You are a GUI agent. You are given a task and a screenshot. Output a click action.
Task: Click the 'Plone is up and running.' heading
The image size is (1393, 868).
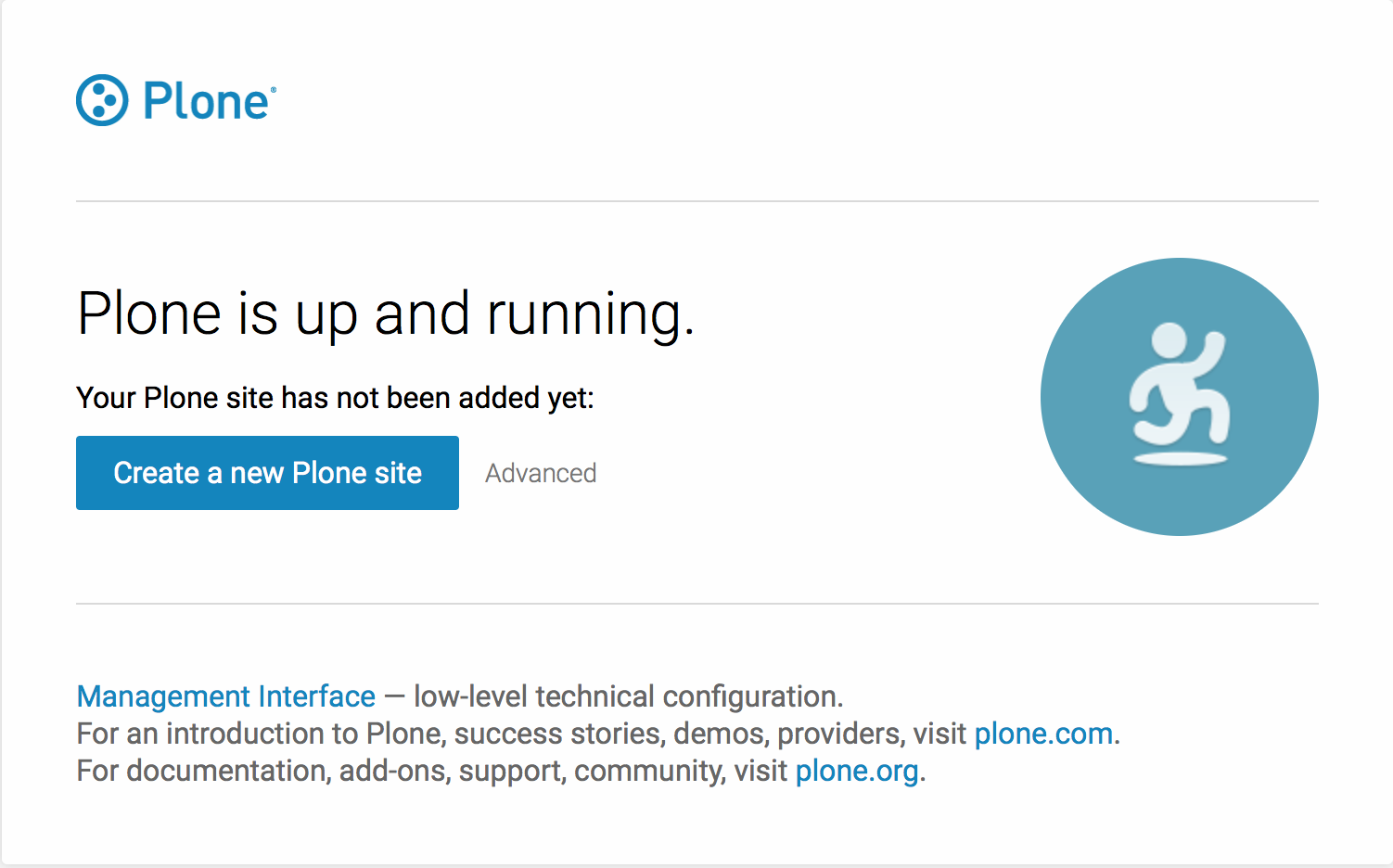click(385, 313)
